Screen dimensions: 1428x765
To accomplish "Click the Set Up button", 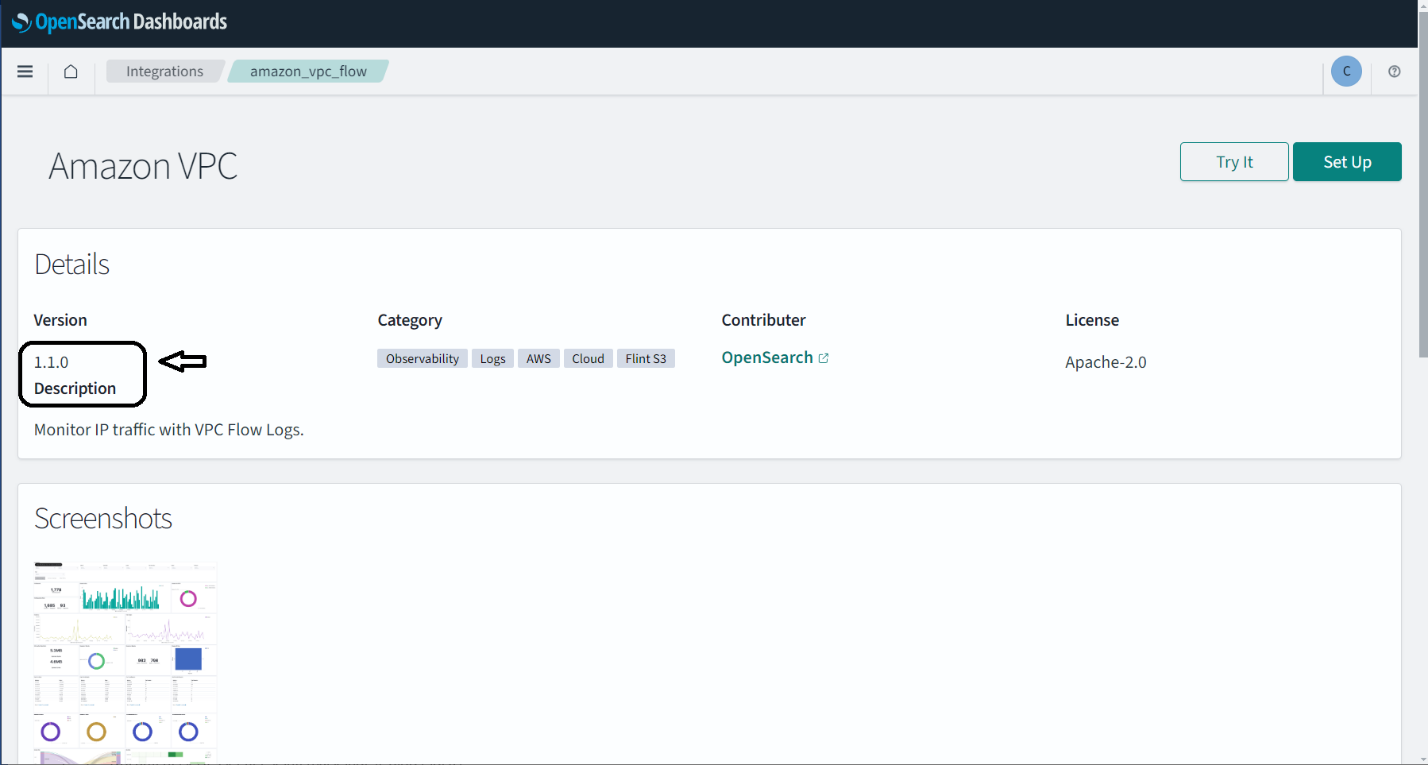I will [1347, 162].
